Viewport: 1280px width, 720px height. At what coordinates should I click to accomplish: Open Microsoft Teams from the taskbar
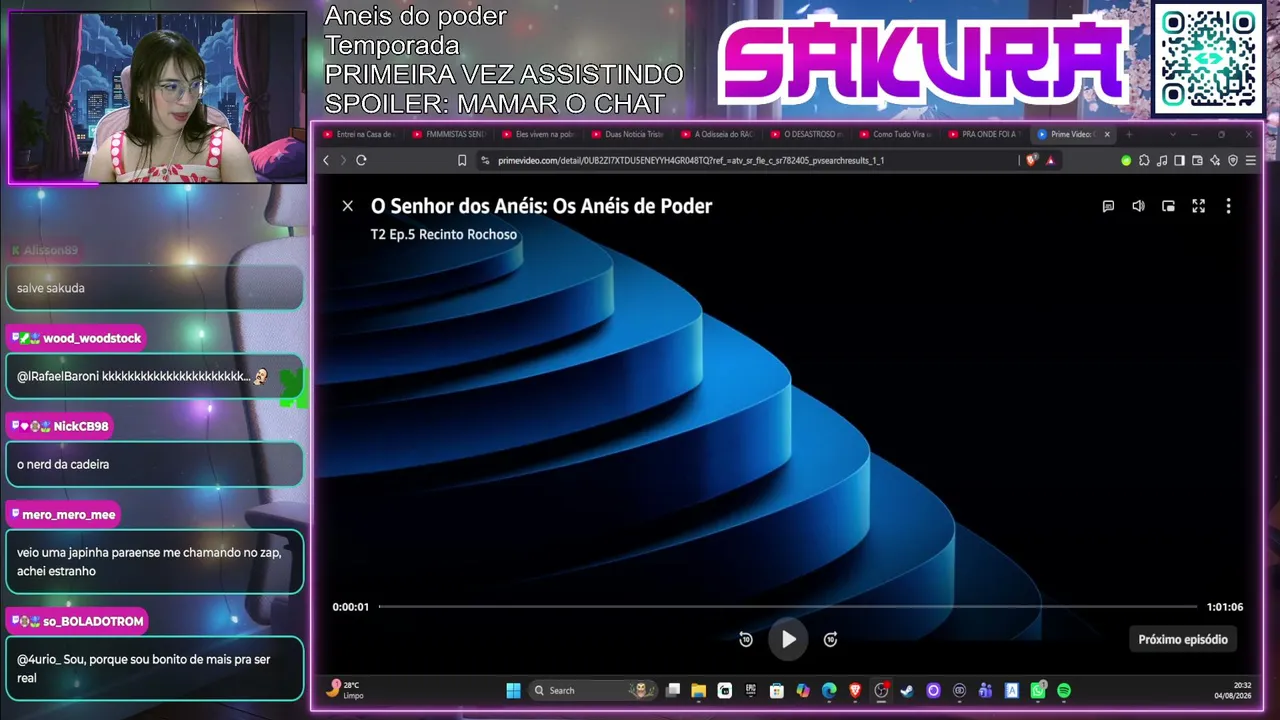click(x=985, y=690)
